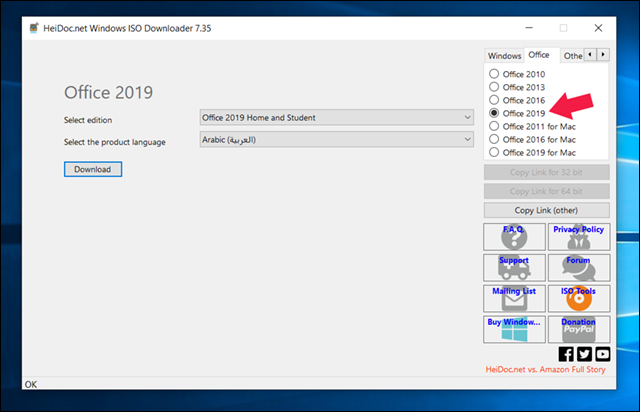Switch to the Other tab

coord(573,56)
